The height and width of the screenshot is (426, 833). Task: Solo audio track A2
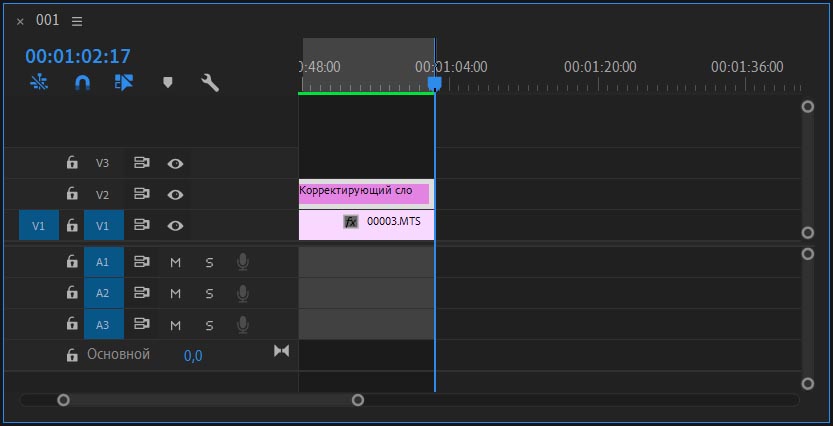click(209, 294)
